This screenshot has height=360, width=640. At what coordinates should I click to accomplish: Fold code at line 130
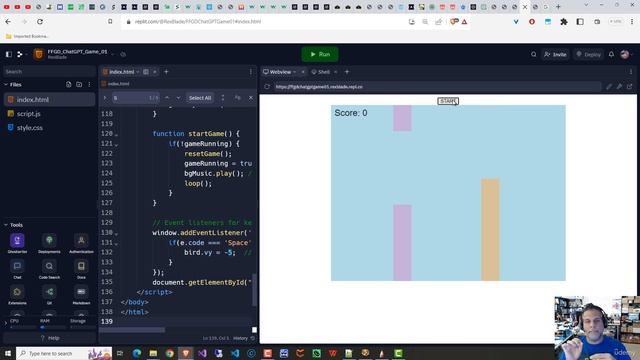pos(116,233)
